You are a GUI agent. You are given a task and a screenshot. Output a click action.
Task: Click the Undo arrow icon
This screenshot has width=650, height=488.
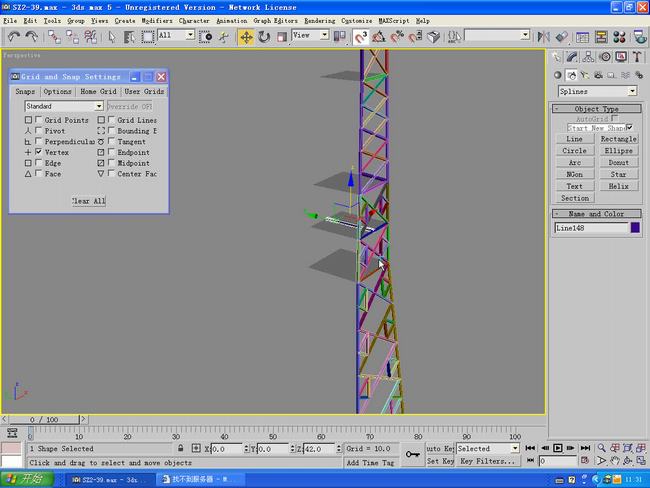point(14,37)
